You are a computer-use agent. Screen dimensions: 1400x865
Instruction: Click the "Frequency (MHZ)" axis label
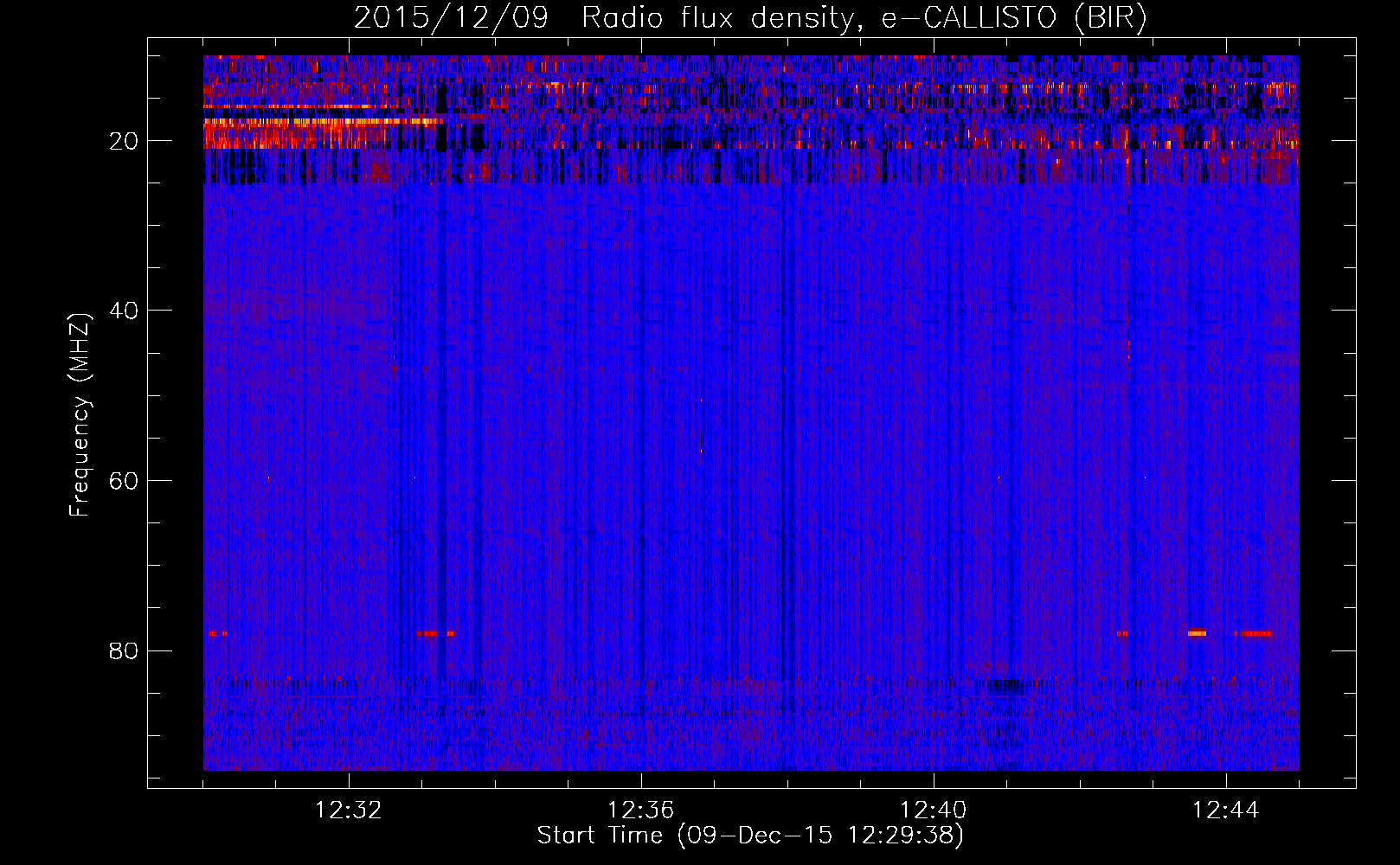pyautogui.click(x=80, y=415)
